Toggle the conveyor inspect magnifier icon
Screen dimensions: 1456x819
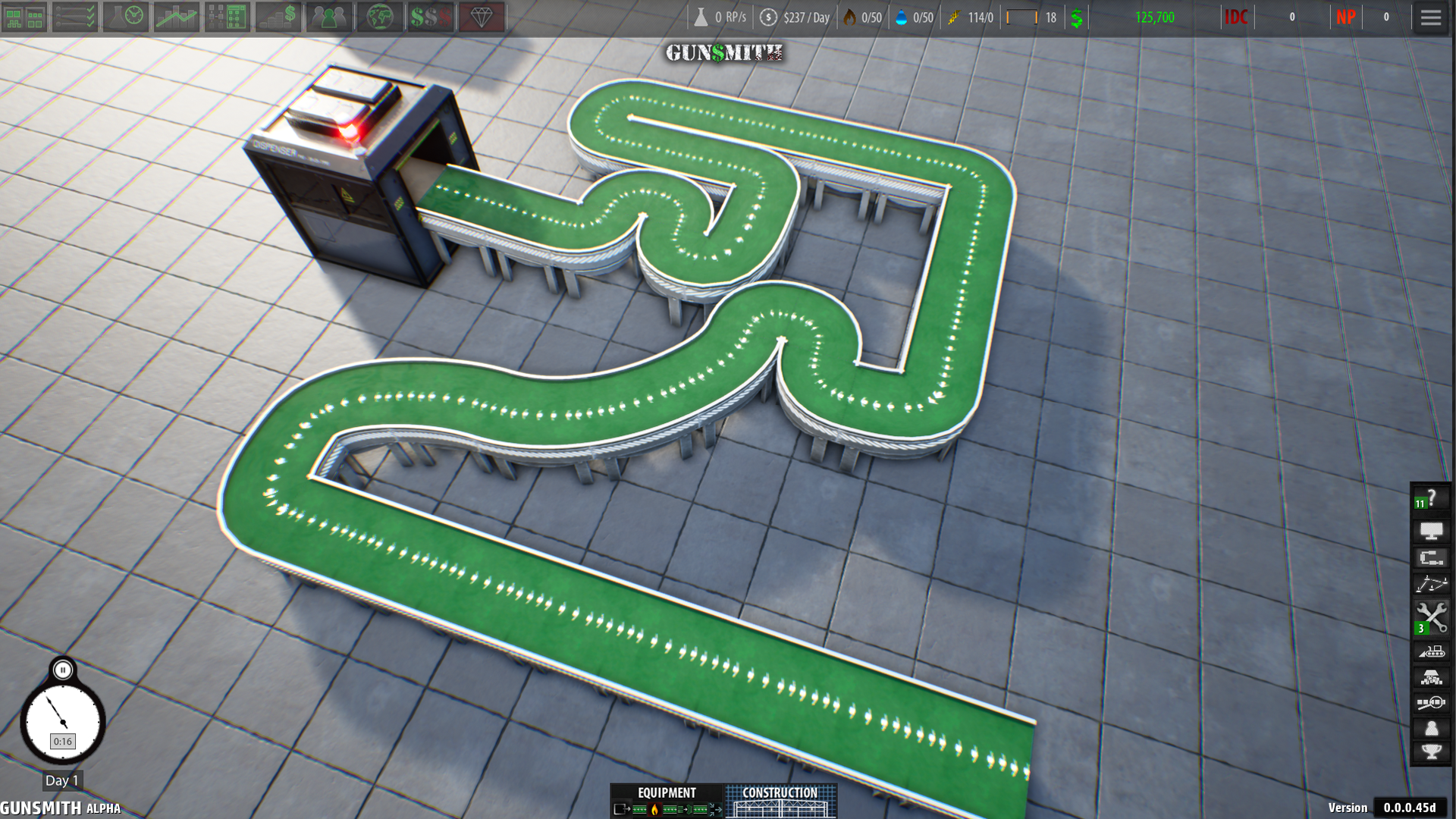[1430, 702]
